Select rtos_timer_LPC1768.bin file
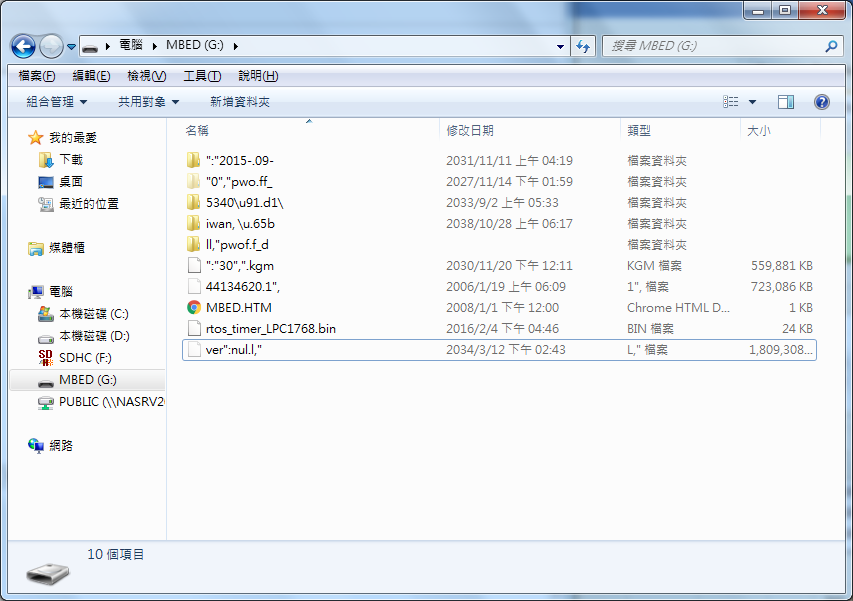 pyautogui.click(x=270, y=329)
